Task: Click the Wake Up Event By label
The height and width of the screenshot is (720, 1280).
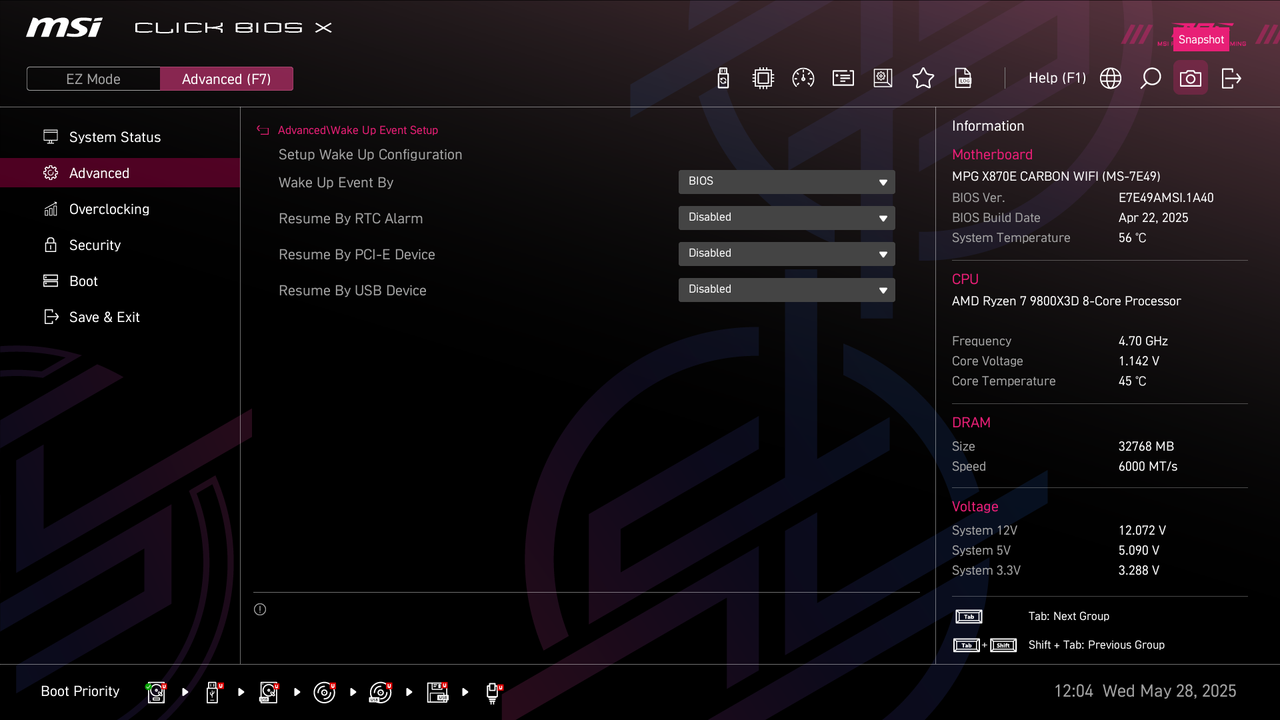Action: click(x=336, y=183)
